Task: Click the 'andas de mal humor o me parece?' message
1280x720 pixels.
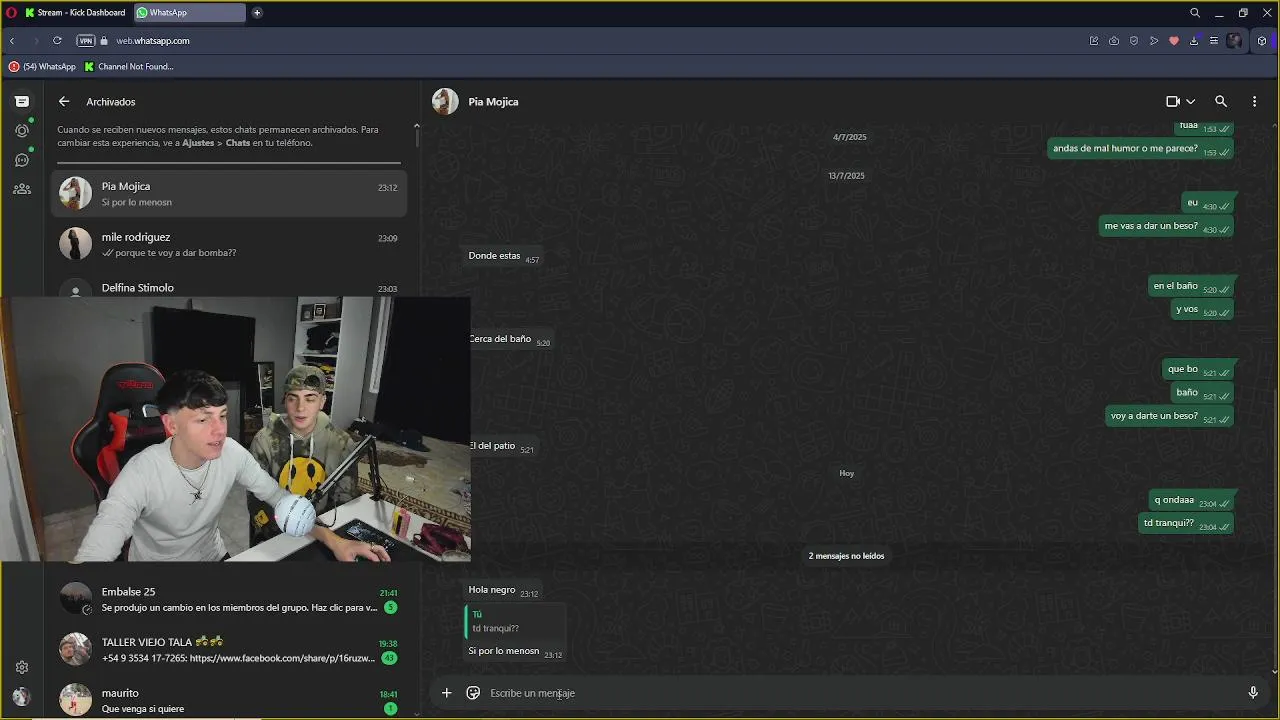Action: pos(1139,149)
